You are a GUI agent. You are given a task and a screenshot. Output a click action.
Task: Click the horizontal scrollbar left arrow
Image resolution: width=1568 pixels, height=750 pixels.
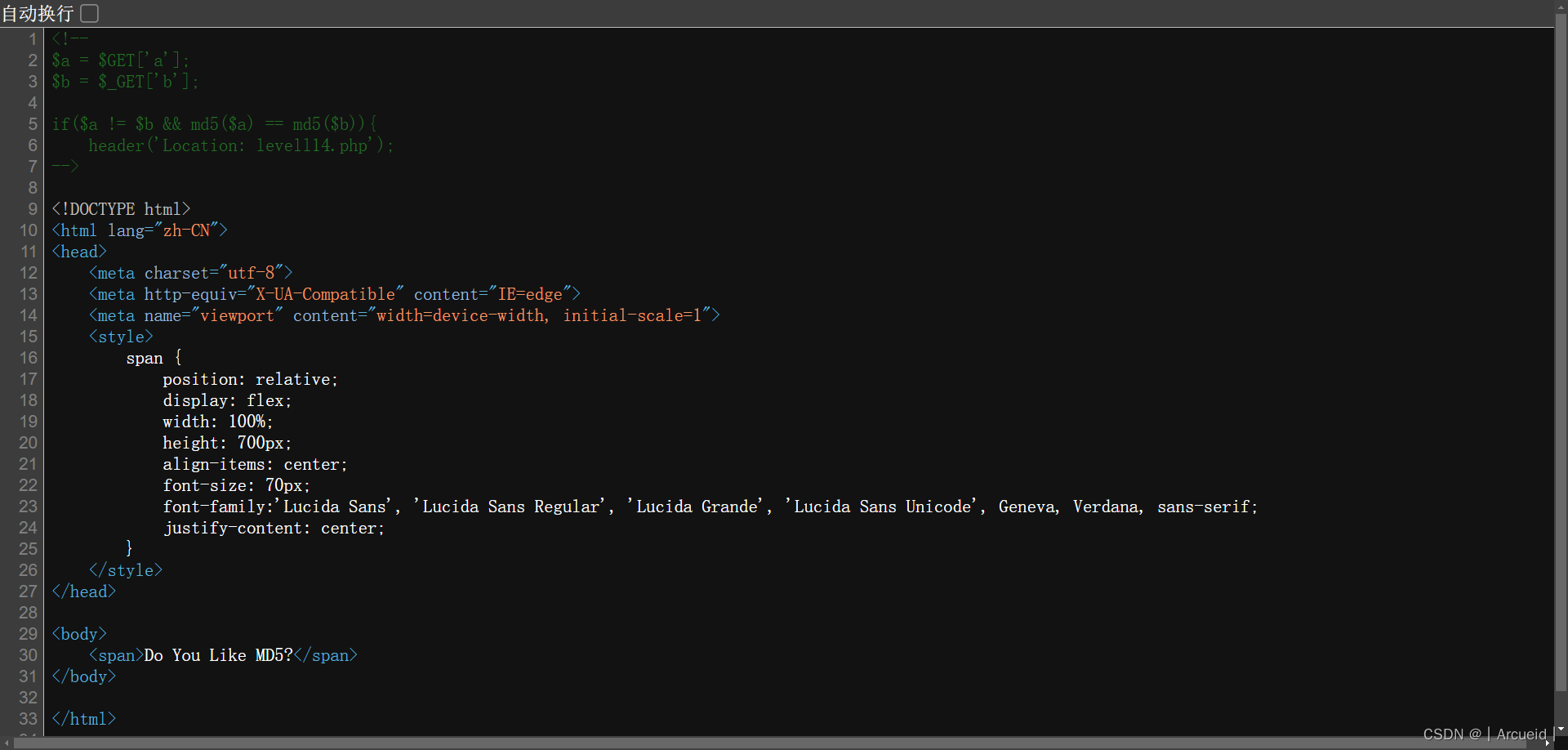tap(7, 743)
